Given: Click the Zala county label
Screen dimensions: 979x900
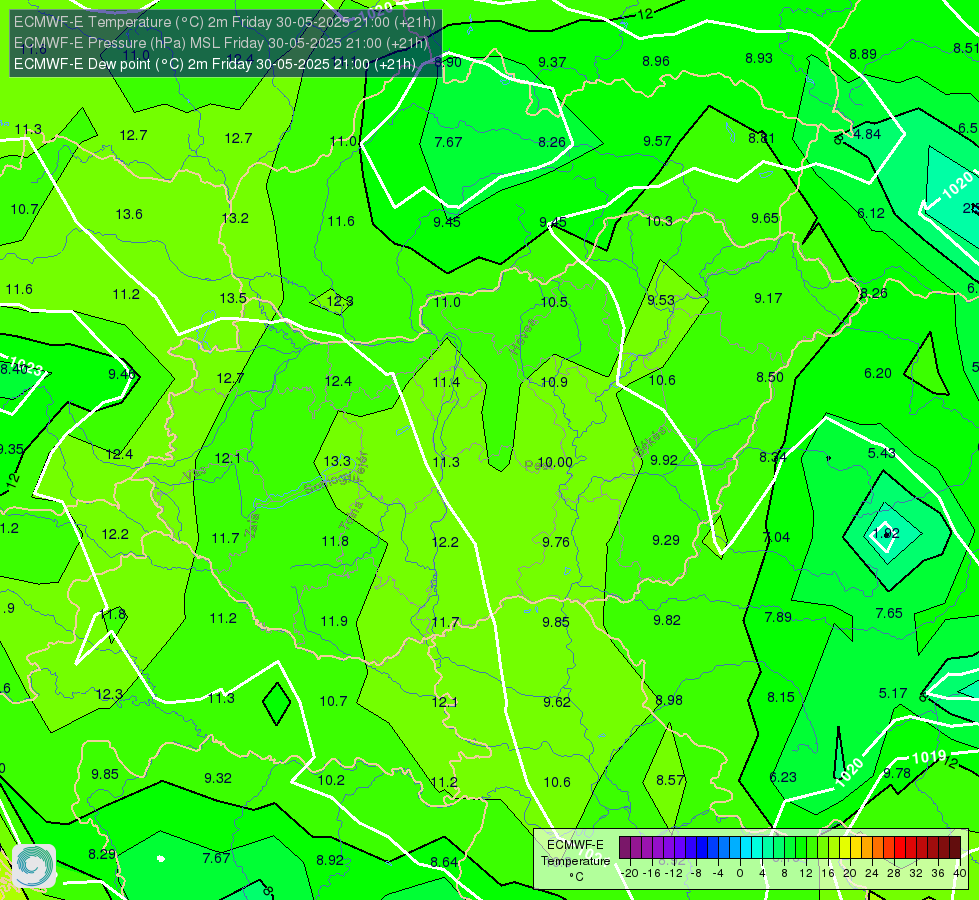Looking at the screenshot, I should point(252,525).
